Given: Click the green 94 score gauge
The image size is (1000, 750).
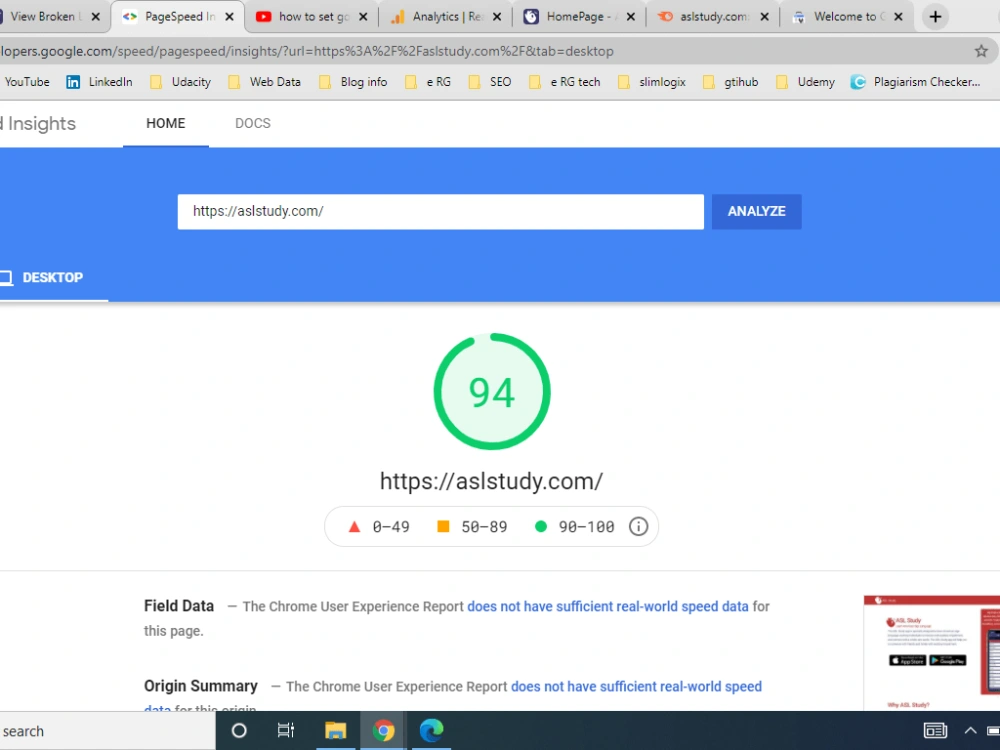Looking at the screenshot, I should point(492,391).
